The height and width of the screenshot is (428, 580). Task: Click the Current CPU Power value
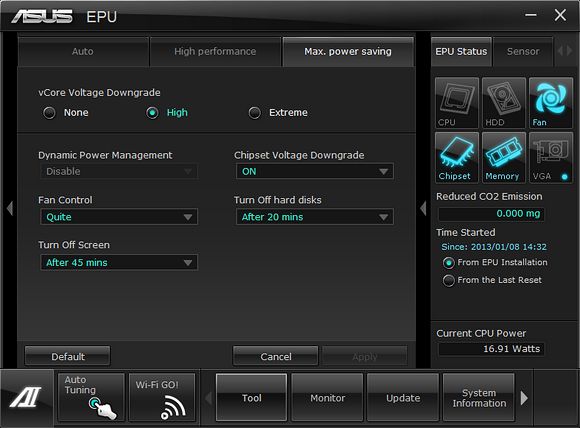(491, 349)
